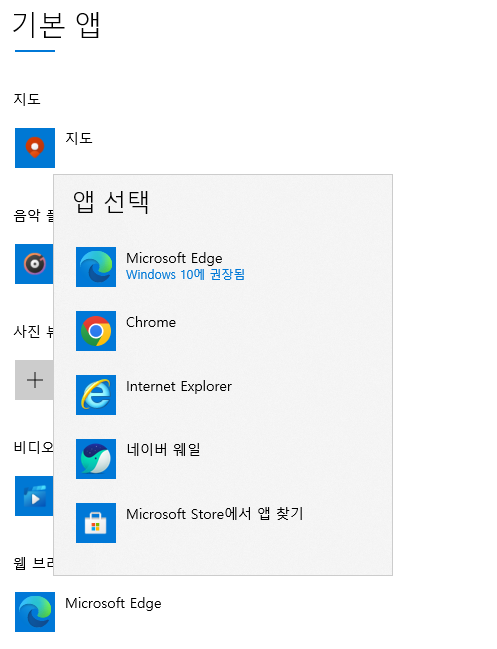Image resolution: width=497 pixels, height=649 pixels.
Task: Click the "기본 앱" page heading
Action: click(57, 24)
